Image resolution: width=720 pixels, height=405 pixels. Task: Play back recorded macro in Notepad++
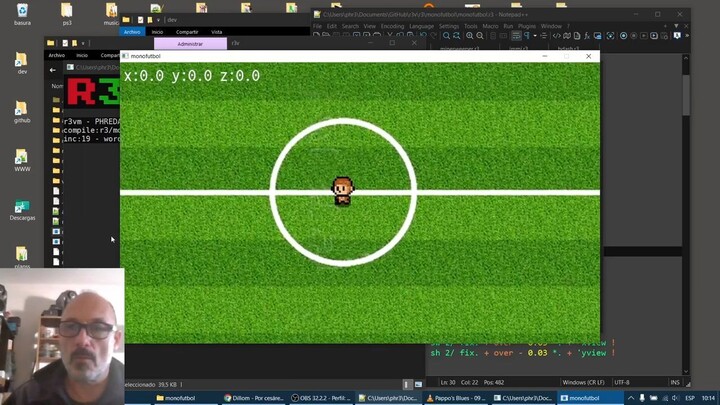tap(643, 36)
